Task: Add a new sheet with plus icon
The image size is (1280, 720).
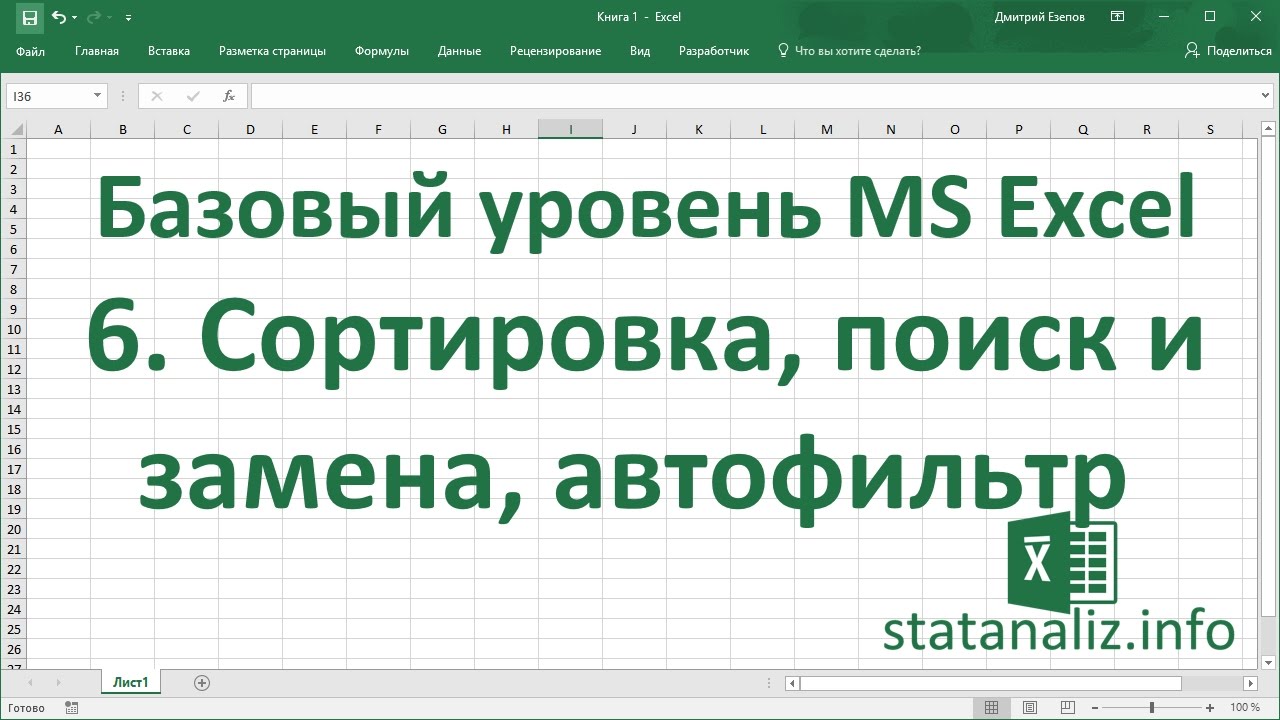Action: [202, 683]
